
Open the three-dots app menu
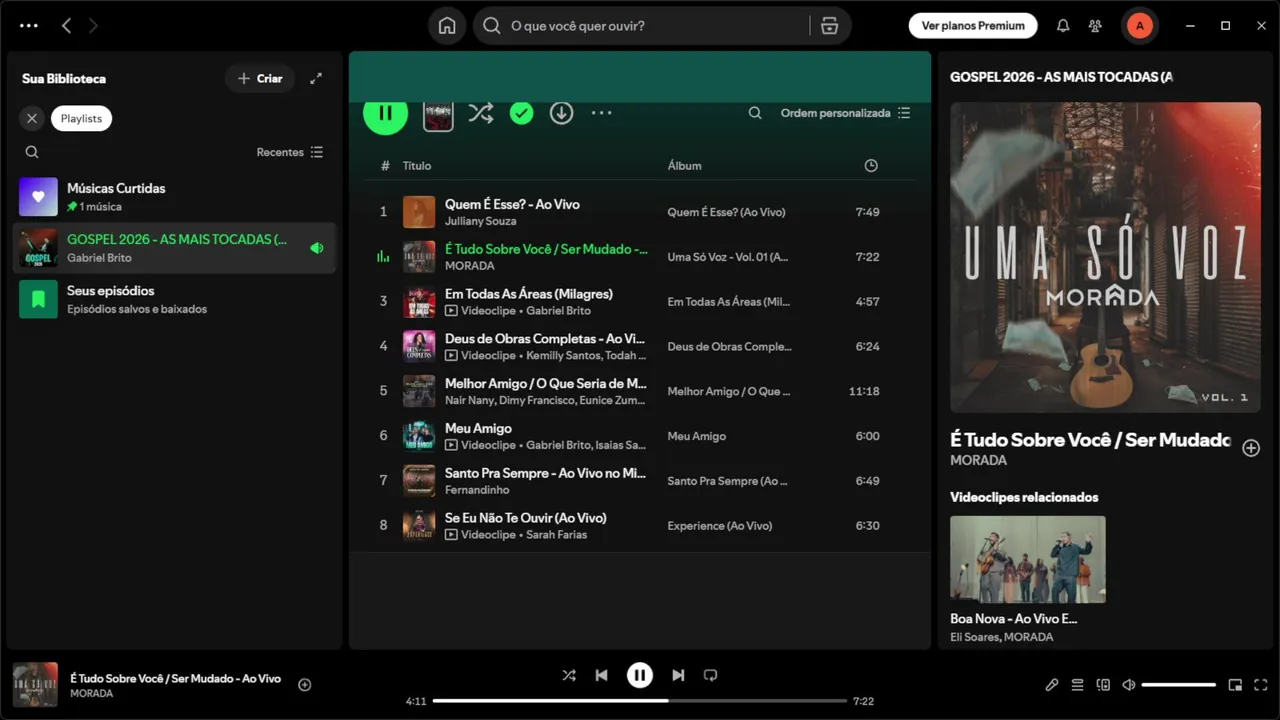tap(29, 26)
